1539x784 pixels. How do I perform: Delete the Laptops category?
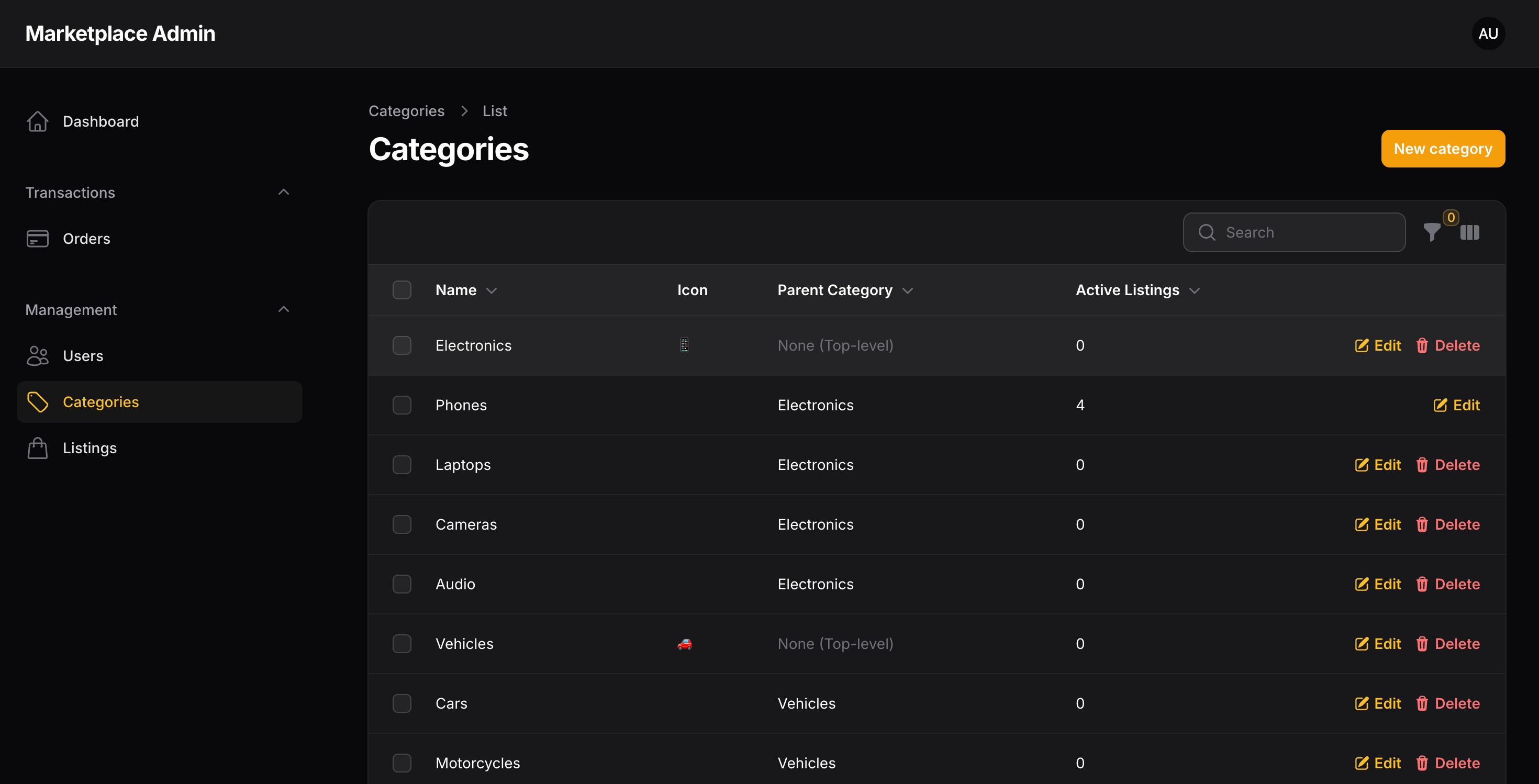(1447, 465)
